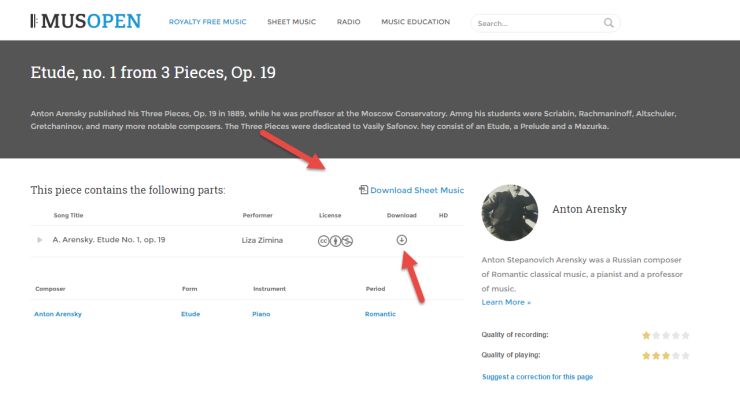The image size is (740, 403).
Task: Rate quality of recording five stars
Action: coord(686,336)
